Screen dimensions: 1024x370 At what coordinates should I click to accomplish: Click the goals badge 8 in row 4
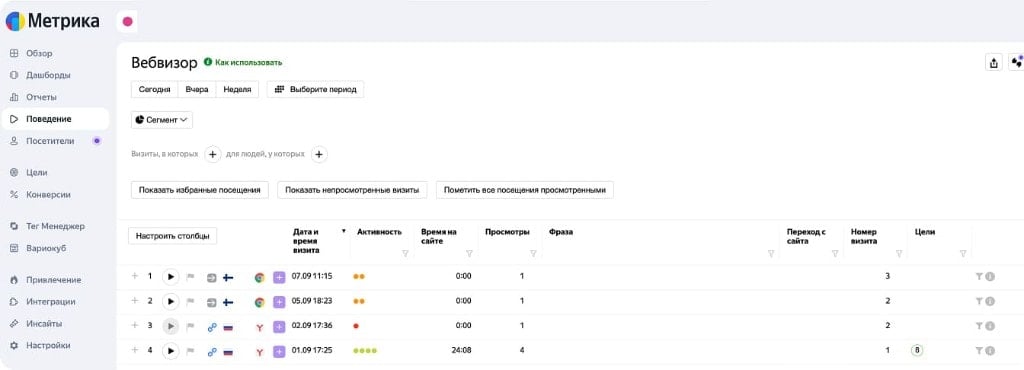[x=918, y=351]
